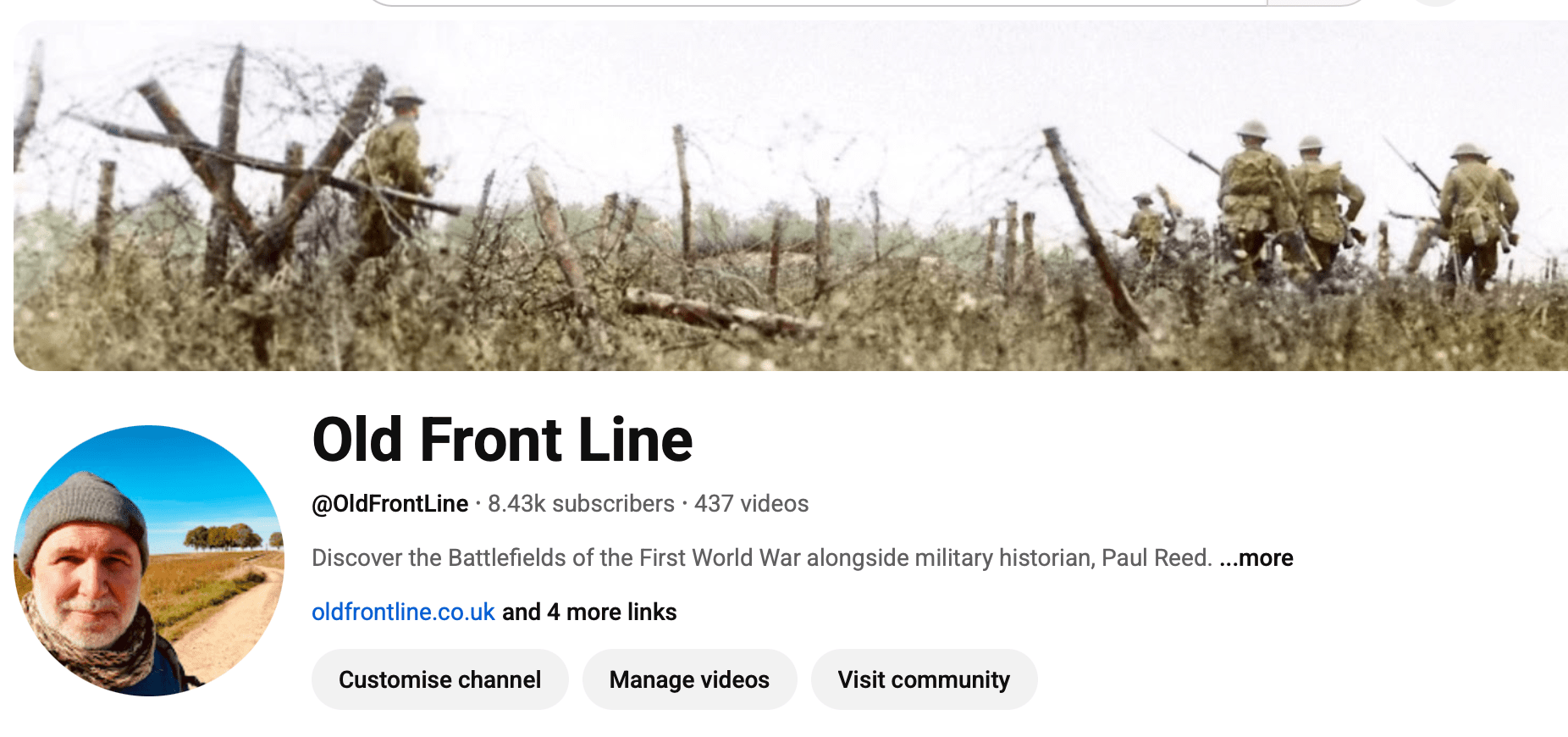Click the Old Front Line channel title
Viewport: 1568px width, 737px height.
pos(502,440)
